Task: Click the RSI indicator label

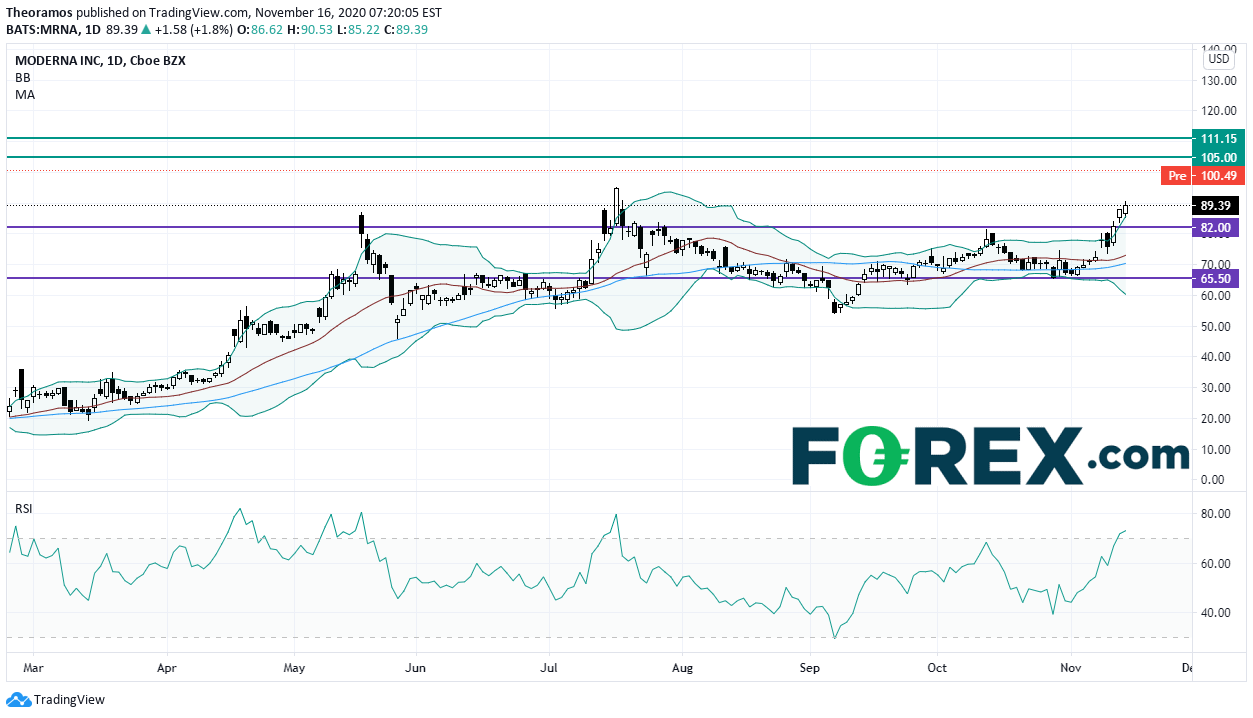Action: click(x=23, y=508)
